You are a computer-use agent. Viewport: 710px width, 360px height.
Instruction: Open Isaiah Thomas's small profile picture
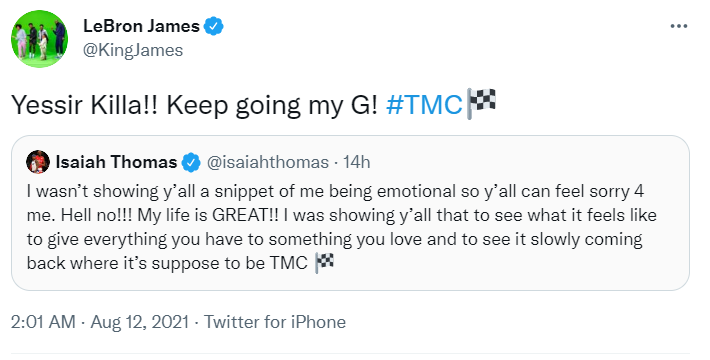click(x=38, y=162)
